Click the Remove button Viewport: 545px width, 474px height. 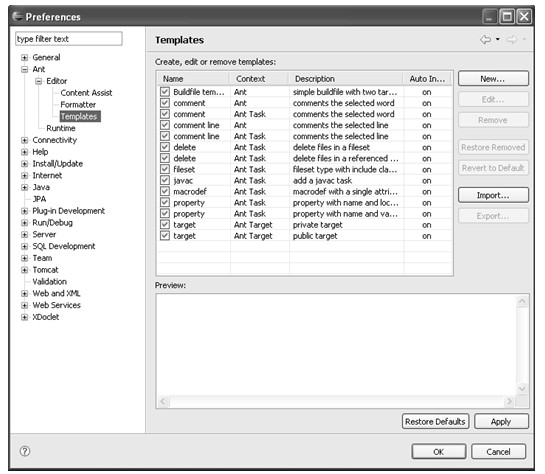[x=493, y=120]
